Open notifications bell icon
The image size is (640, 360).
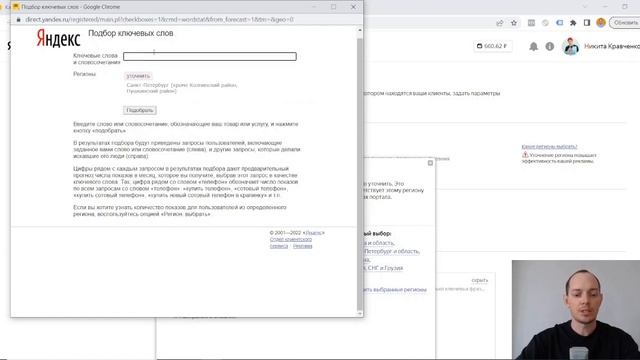click(x=533, y=47)
